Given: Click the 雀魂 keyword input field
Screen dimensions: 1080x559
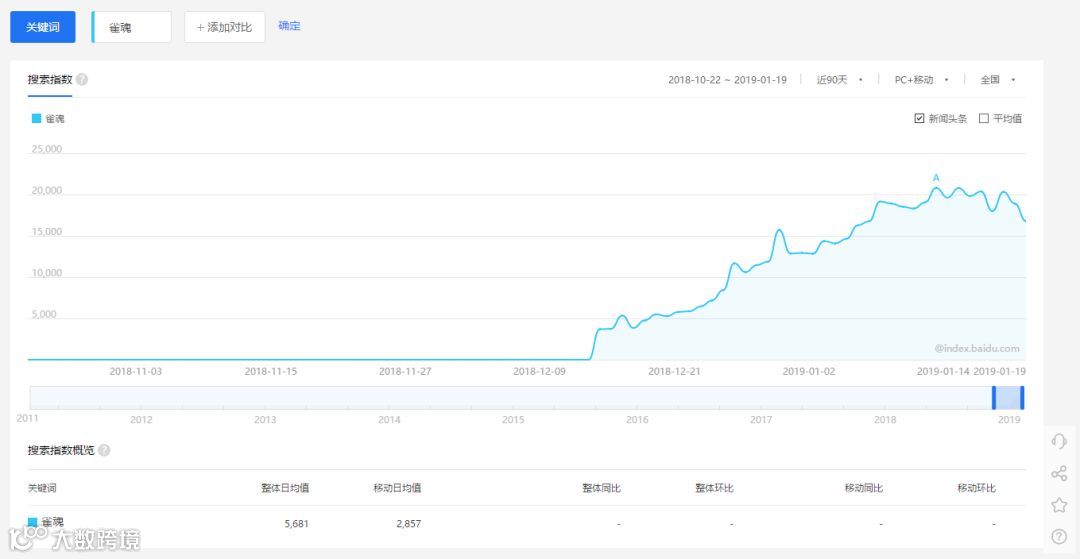Looking at the screenshot, I should click(132, 28).
